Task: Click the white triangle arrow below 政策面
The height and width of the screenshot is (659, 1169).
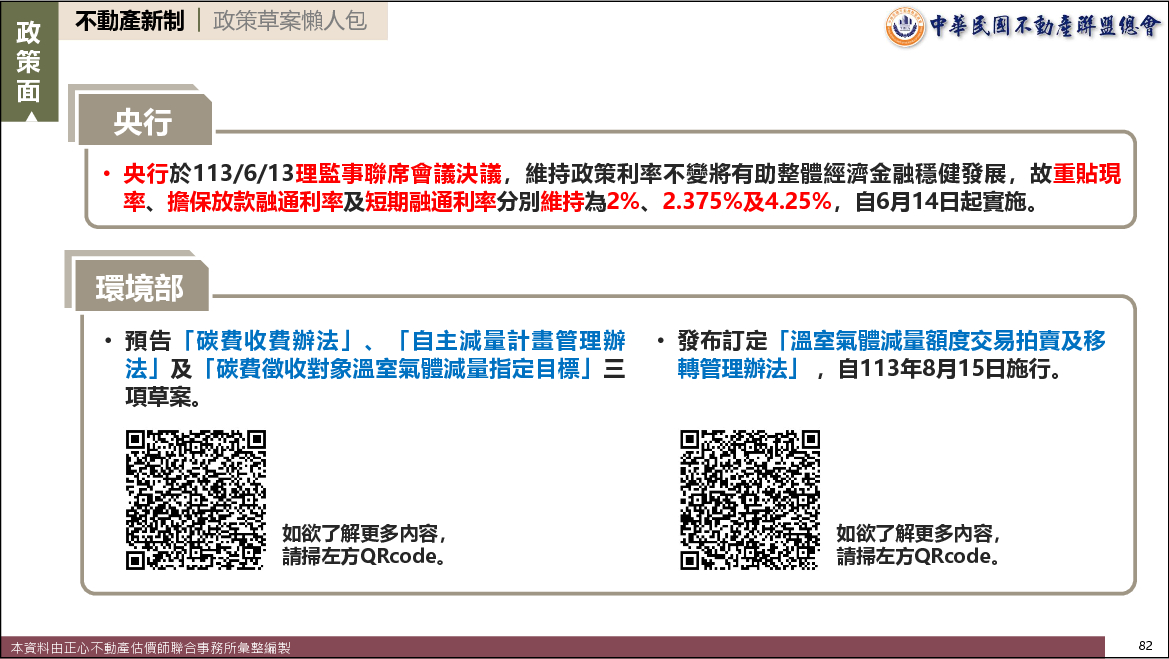Action: pyautogui.click(x=29, y=117)
